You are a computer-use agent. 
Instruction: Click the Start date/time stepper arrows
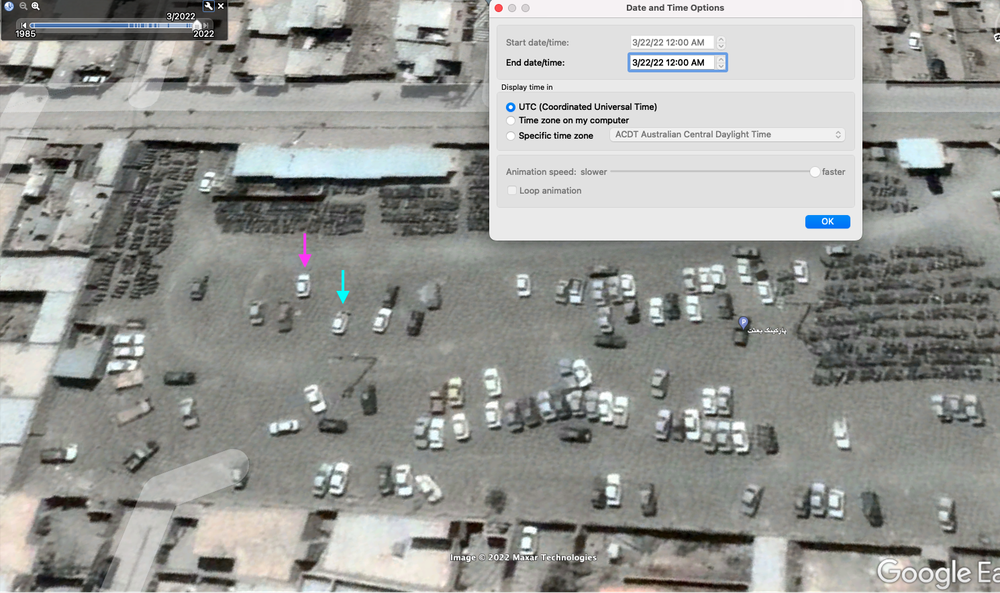point(721,43)
